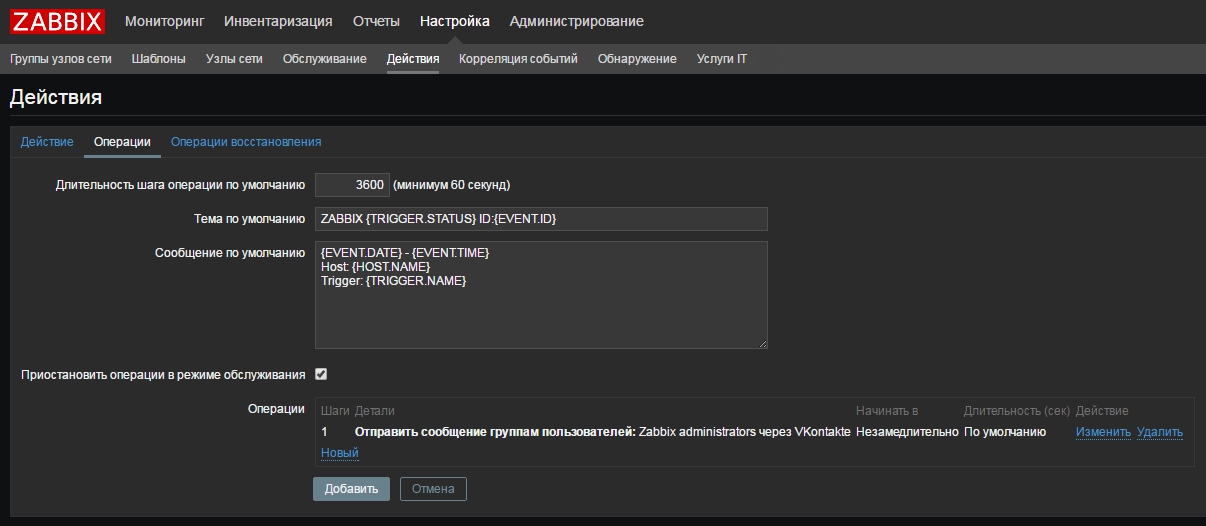The height and width of the screenshot is (526, 1206).
Task: Click the default step duration field 3600
Action: [x=352, y=185]
